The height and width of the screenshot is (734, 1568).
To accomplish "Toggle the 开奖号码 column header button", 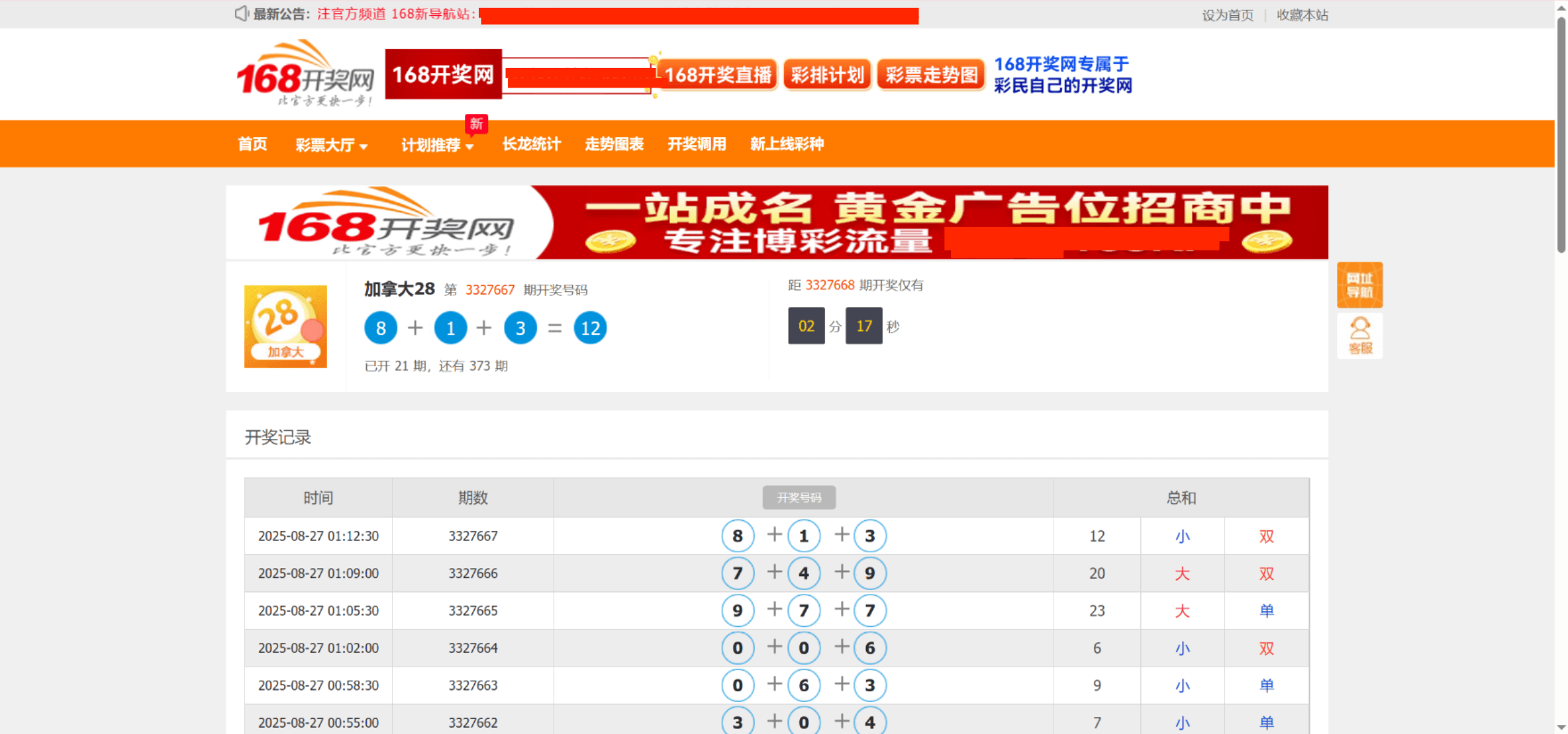I will (x=798, y=498).
